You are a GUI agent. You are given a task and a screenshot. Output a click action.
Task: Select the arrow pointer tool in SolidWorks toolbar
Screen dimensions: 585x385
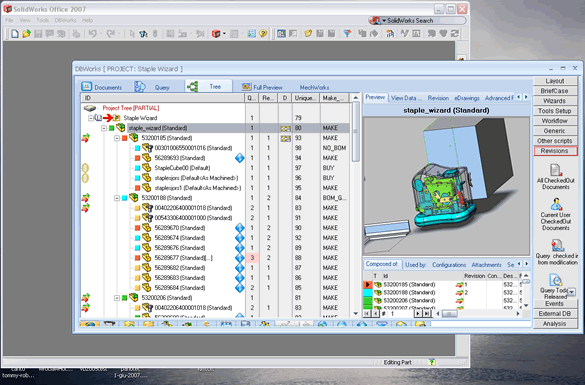tap(132, 34)
